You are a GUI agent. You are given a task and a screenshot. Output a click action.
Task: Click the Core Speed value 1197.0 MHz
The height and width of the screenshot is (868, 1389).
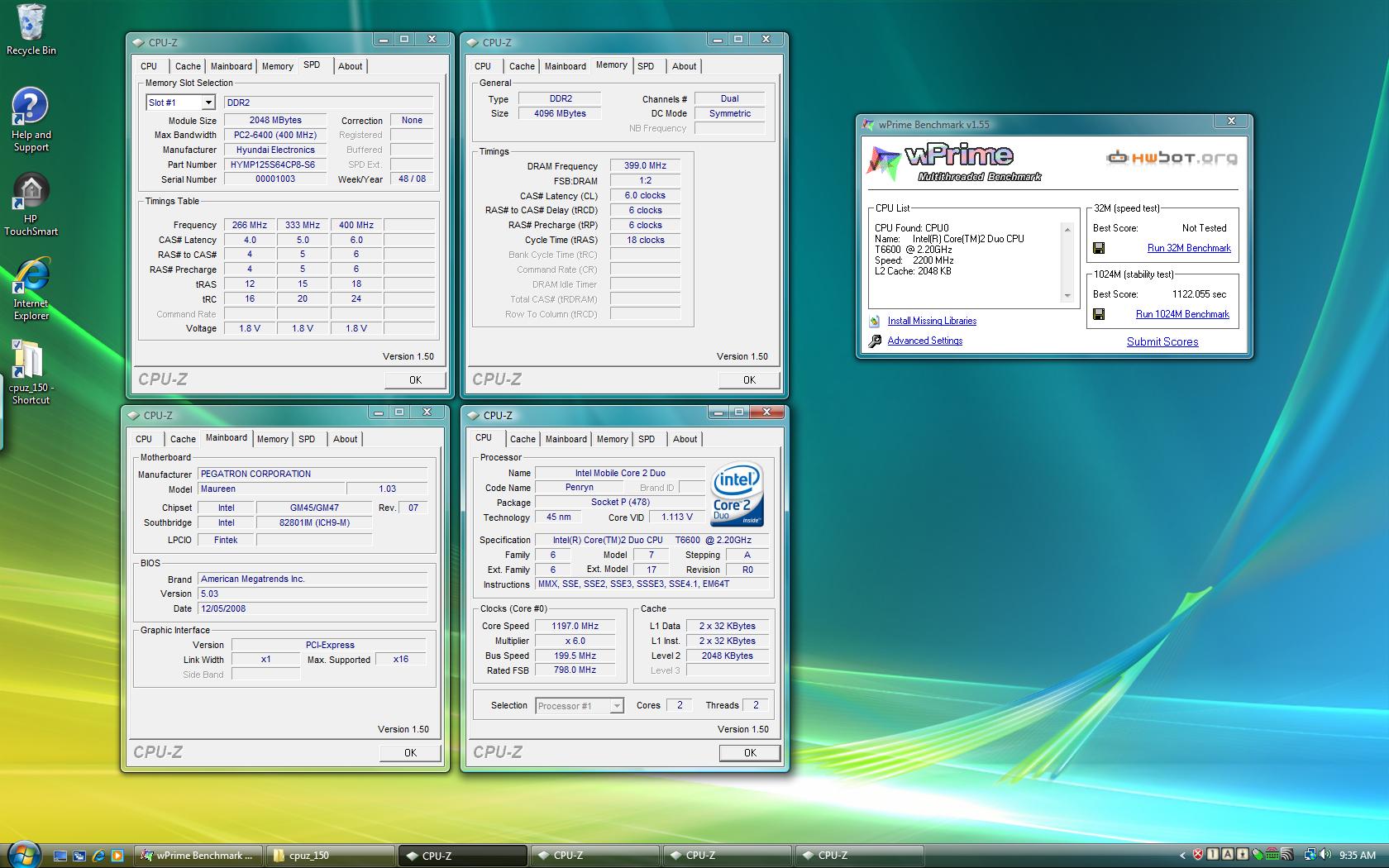[x=575, y=626]
